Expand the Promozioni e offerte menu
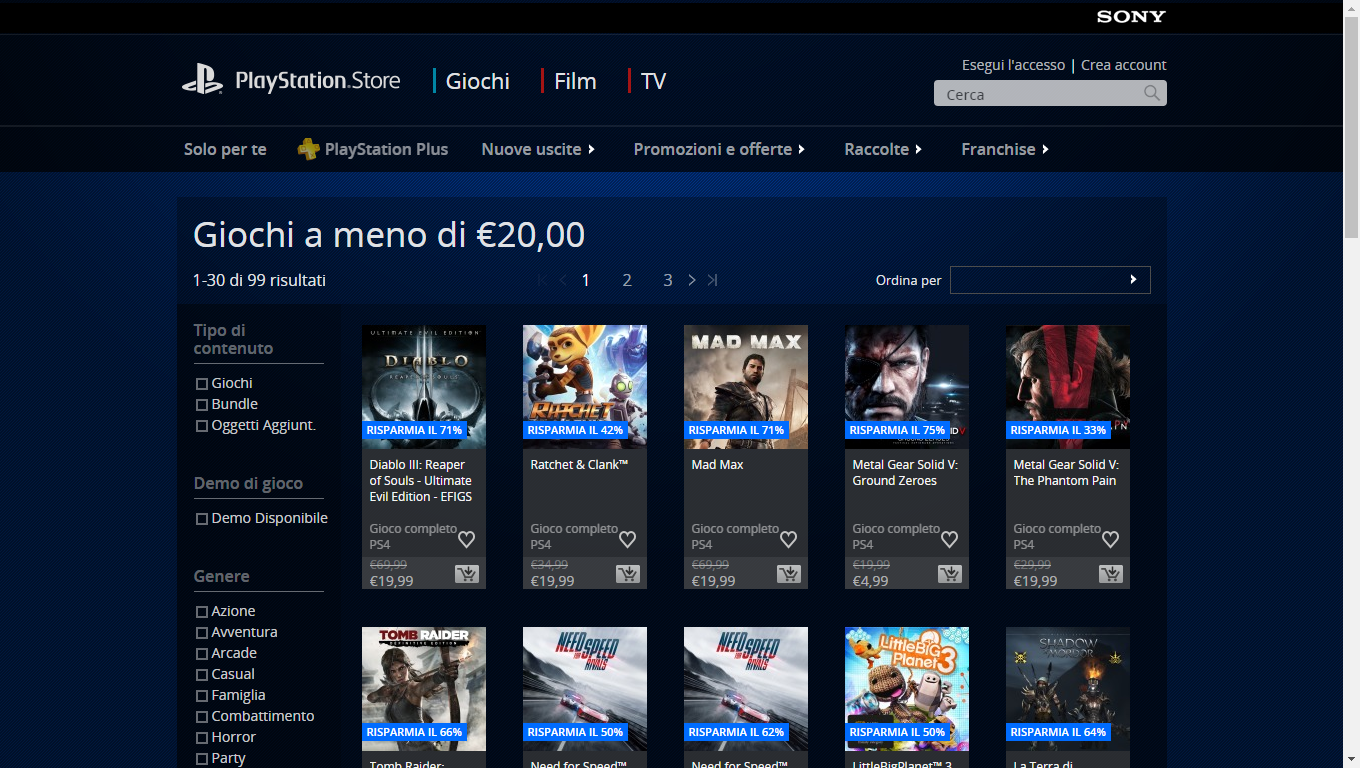The height and width of the screenshot is (768, 1360). click(719, 149)
